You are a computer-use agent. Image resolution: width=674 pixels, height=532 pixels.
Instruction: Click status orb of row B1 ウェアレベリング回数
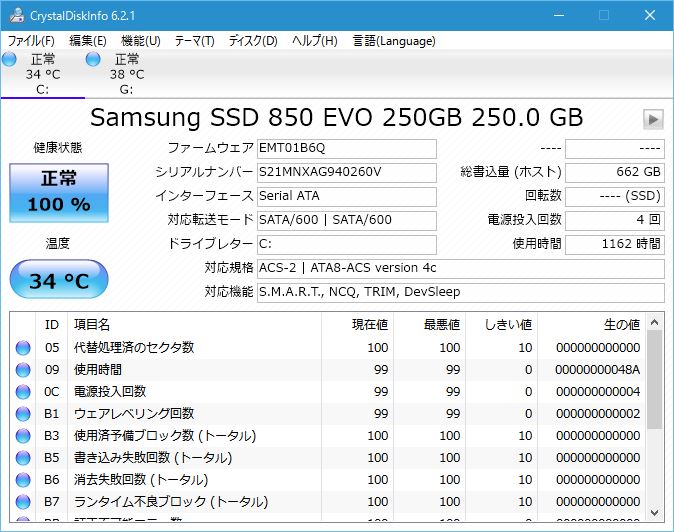(23, 414)
